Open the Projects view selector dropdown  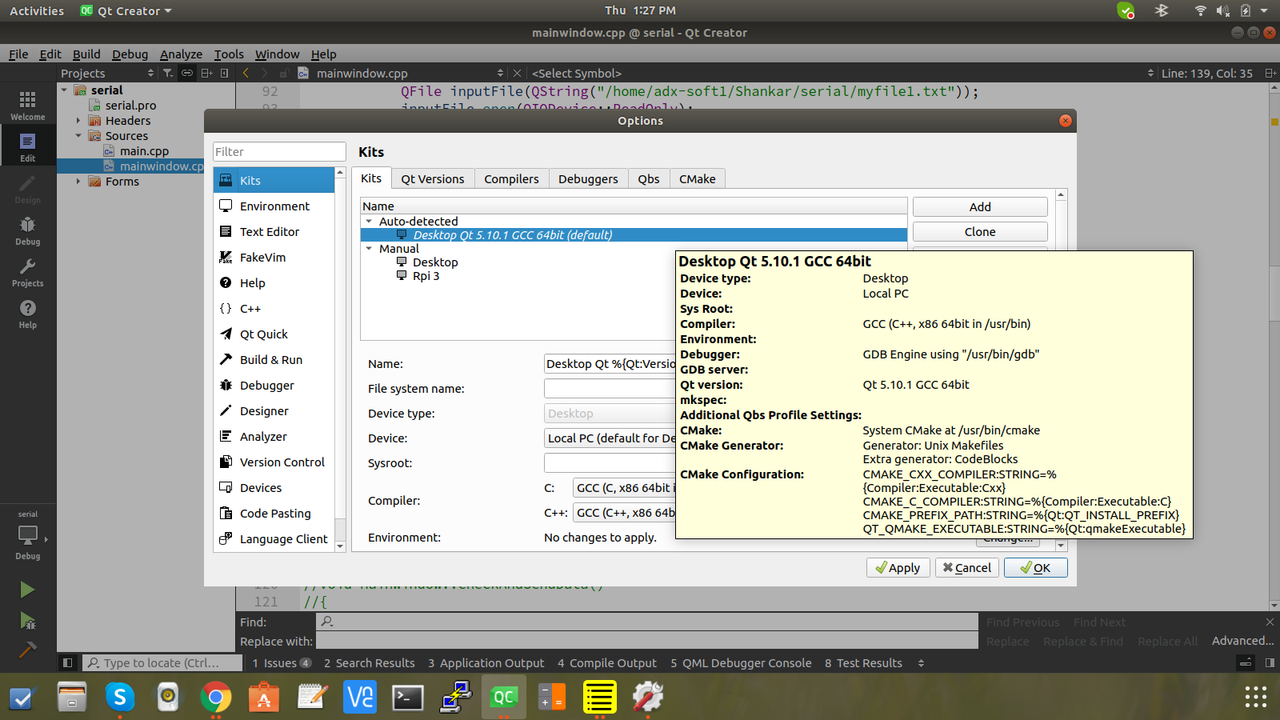pyautogui.click(x=108, y=73)
